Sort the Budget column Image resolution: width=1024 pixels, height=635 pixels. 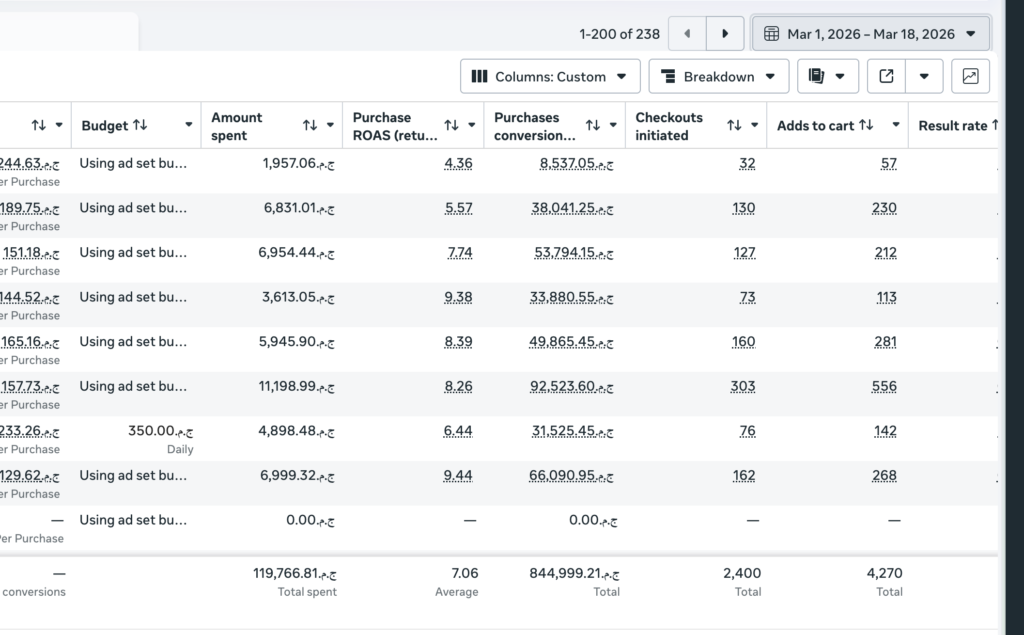140,125
